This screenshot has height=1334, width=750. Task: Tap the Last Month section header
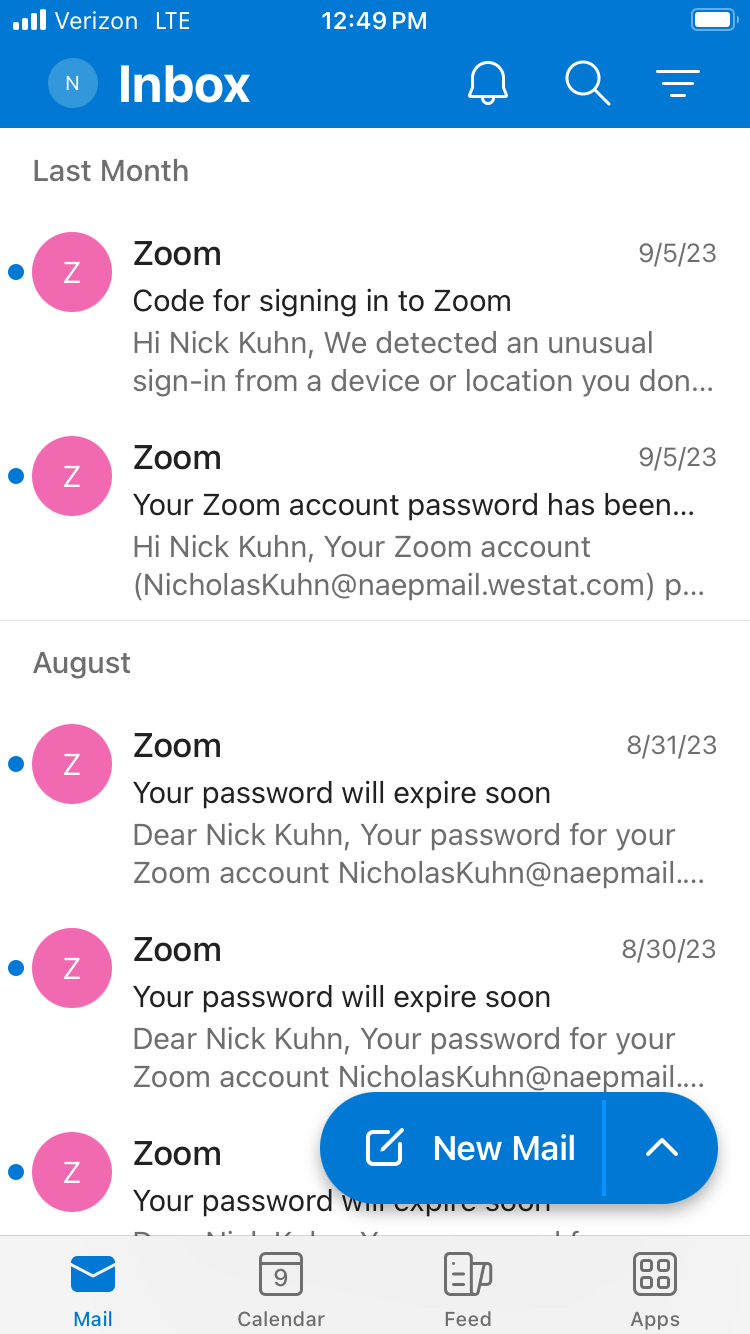point(111,171)
